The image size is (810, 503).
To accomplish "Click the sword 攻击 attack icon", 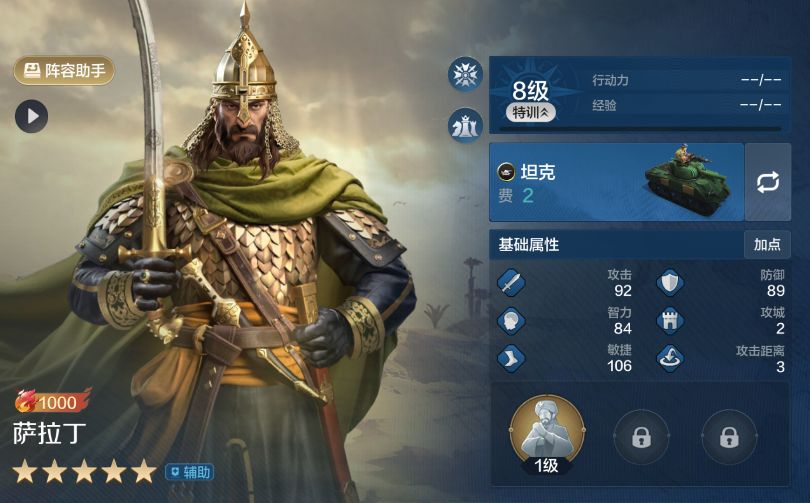I will pos(511,282).
